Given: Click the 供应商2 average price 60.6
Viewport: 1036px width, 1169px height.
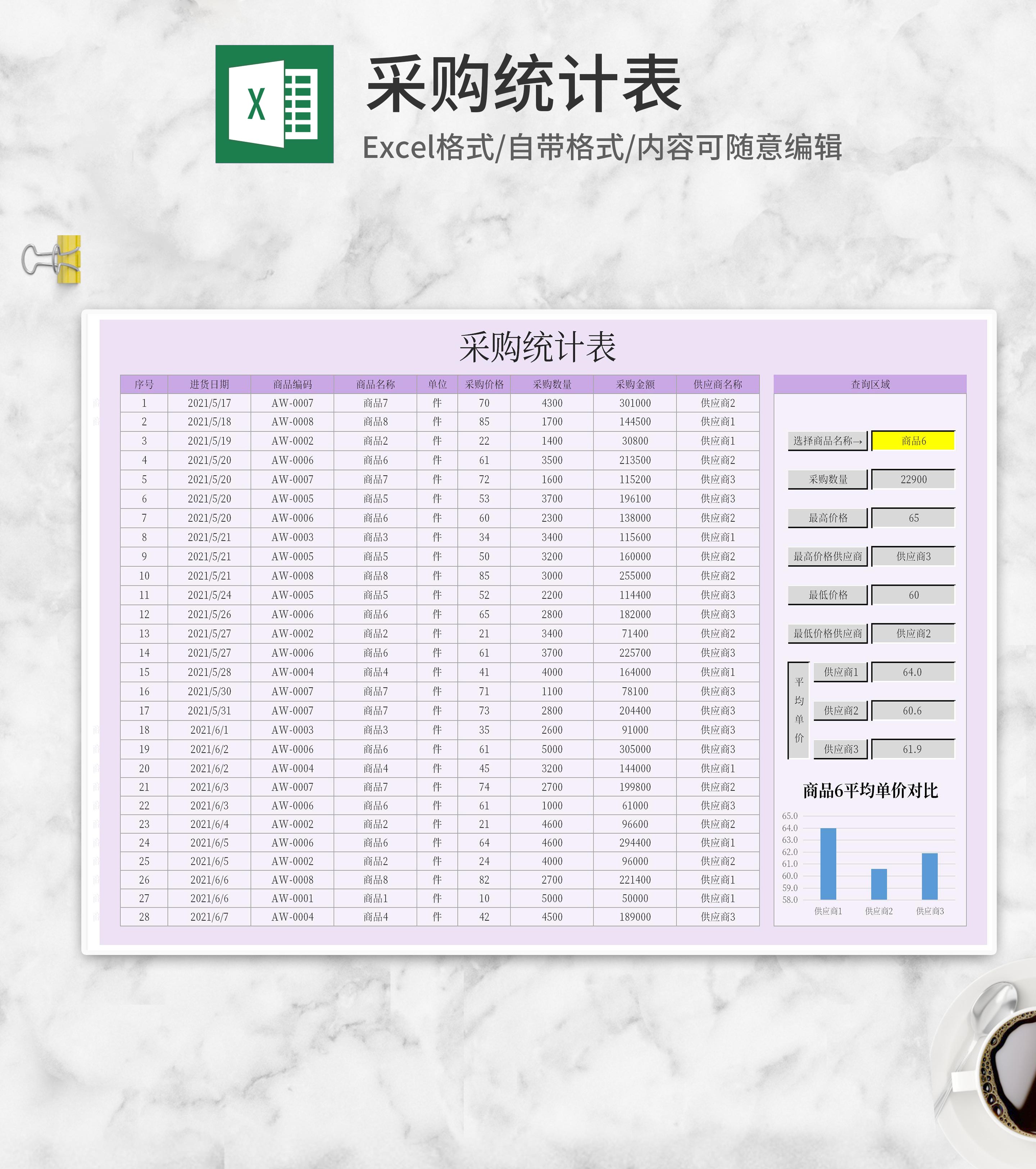Looking at the screenshot, I should pyautogui.click(x=914, y=711).
